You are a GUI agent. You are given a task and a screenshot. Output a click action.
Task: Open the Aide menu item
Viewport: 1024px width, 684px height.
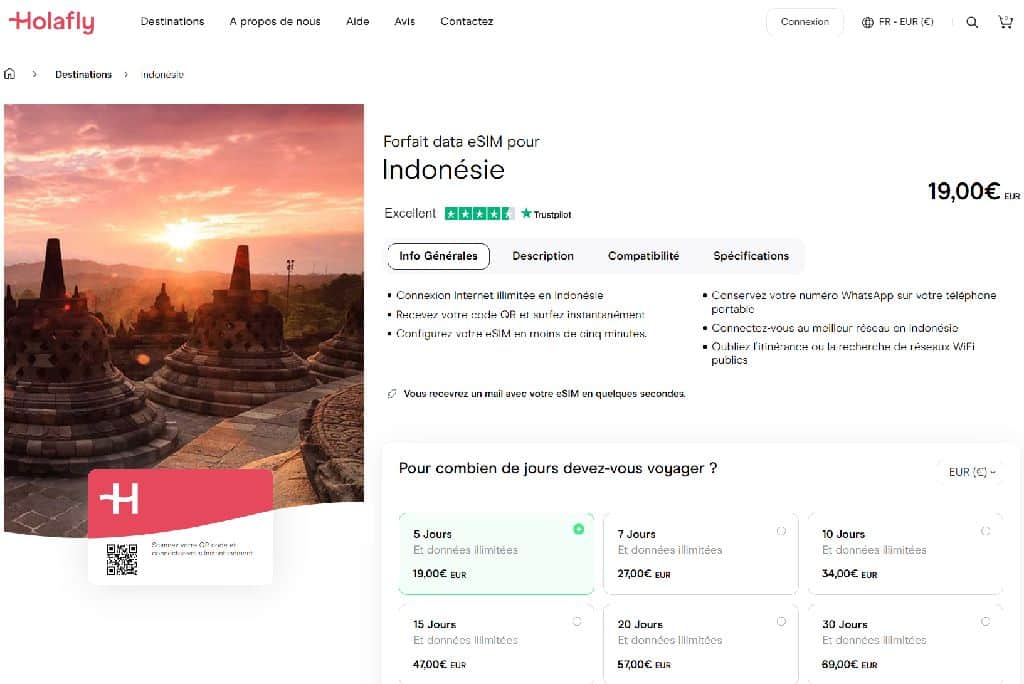[x=357, y=20]
